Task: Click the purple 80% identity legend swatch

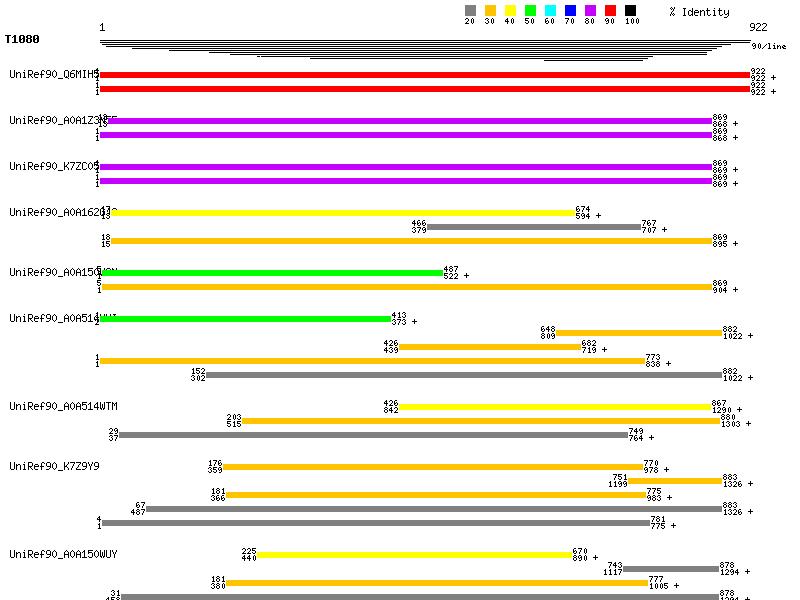Action: click(x=590, y=11)
